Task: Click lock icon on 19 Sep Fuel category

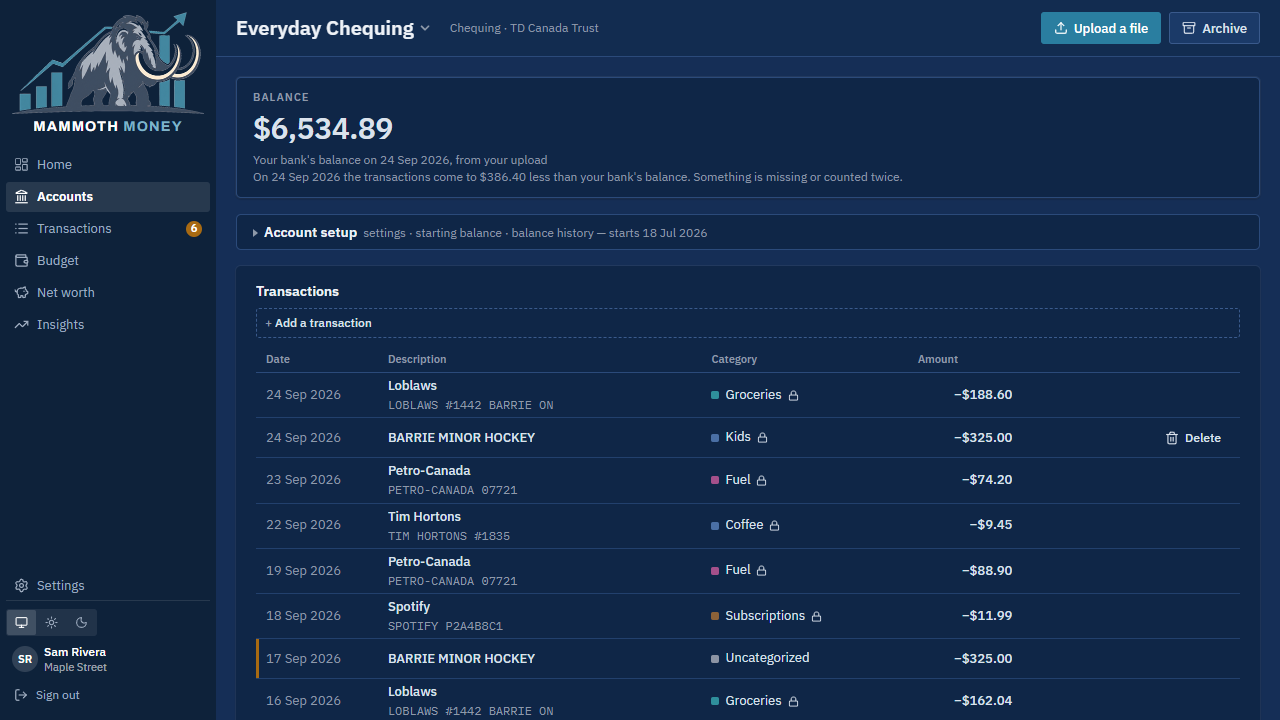Action: pyautogui.click(x=761, y=571)
